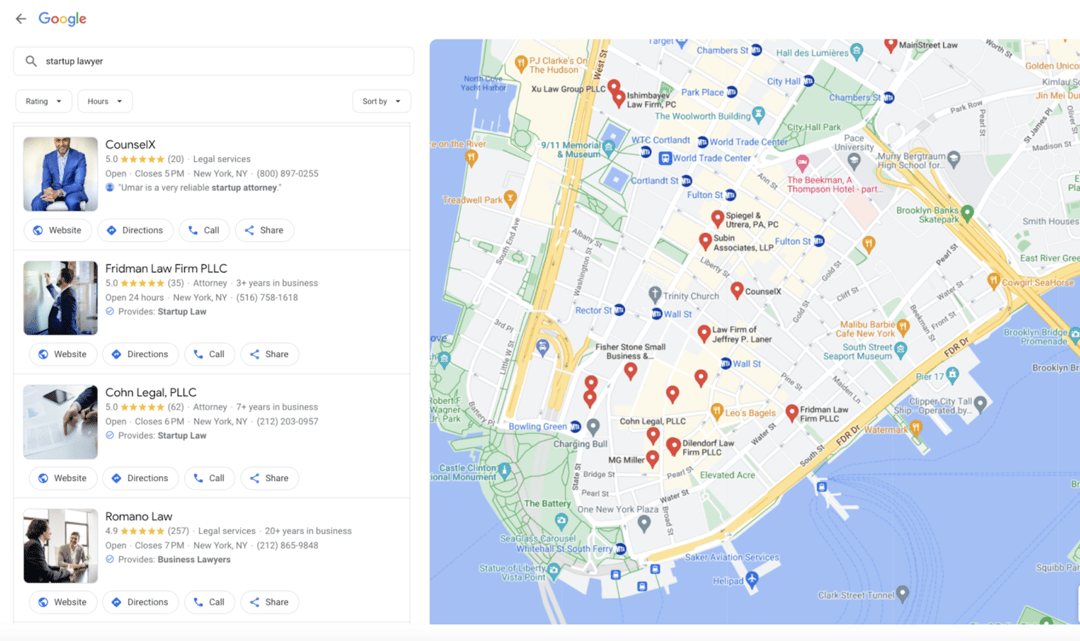The image size is (1080, 641).
Task: Get Directions to Fridman Law Firm
Action: pos(140,354)
